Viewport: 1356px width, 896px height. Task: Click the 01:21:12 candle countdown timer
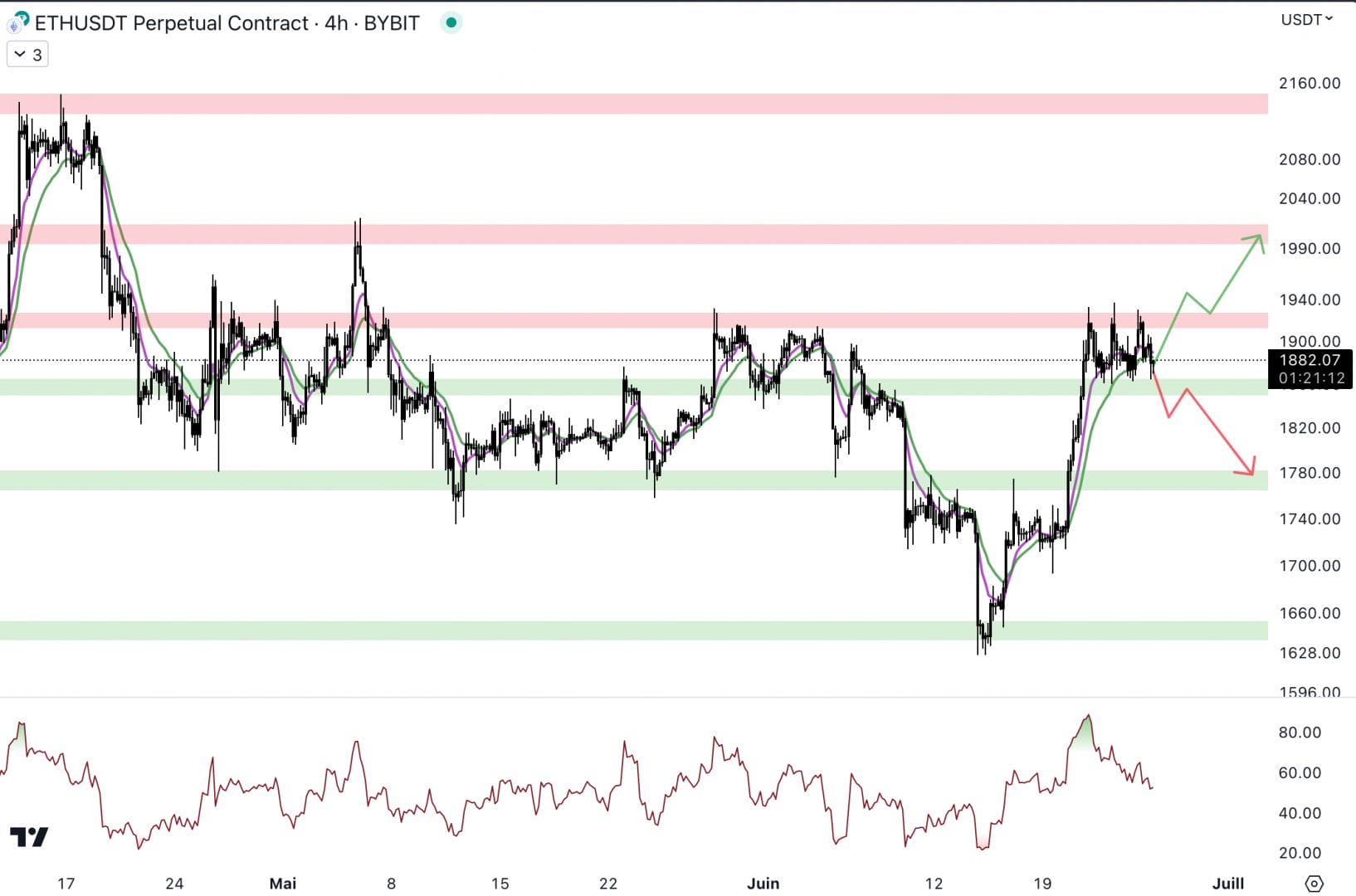click(1310, 378)
